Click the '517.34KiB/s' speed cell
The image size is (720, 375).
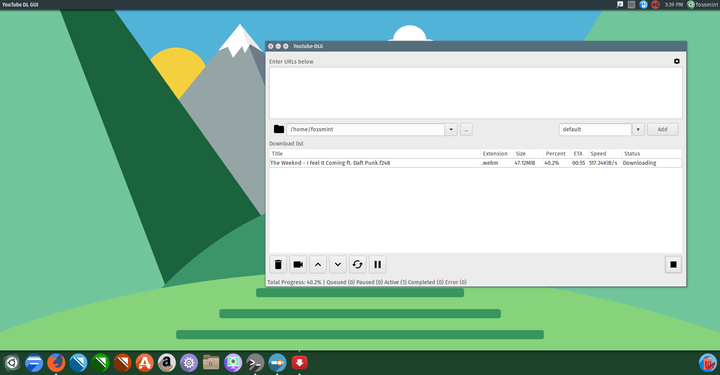click(603, 163)
